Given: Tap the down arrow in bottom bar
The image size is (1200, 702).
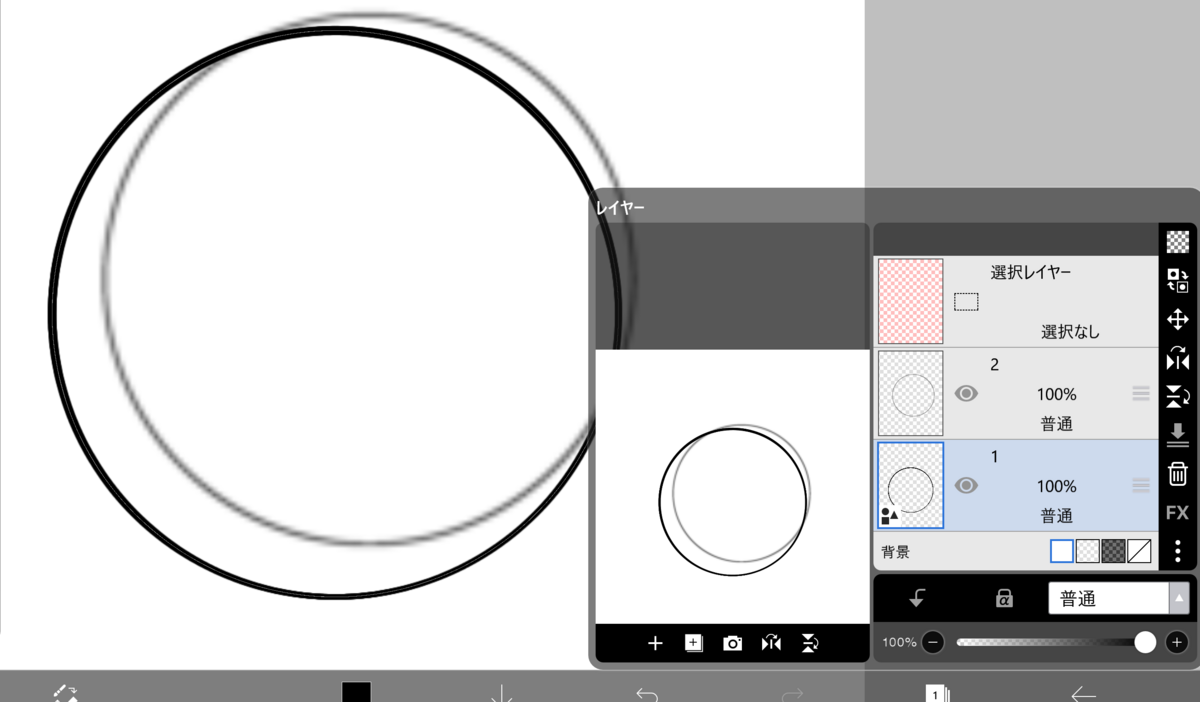Looking at the screenshot, I should click(x=502, y=693).
